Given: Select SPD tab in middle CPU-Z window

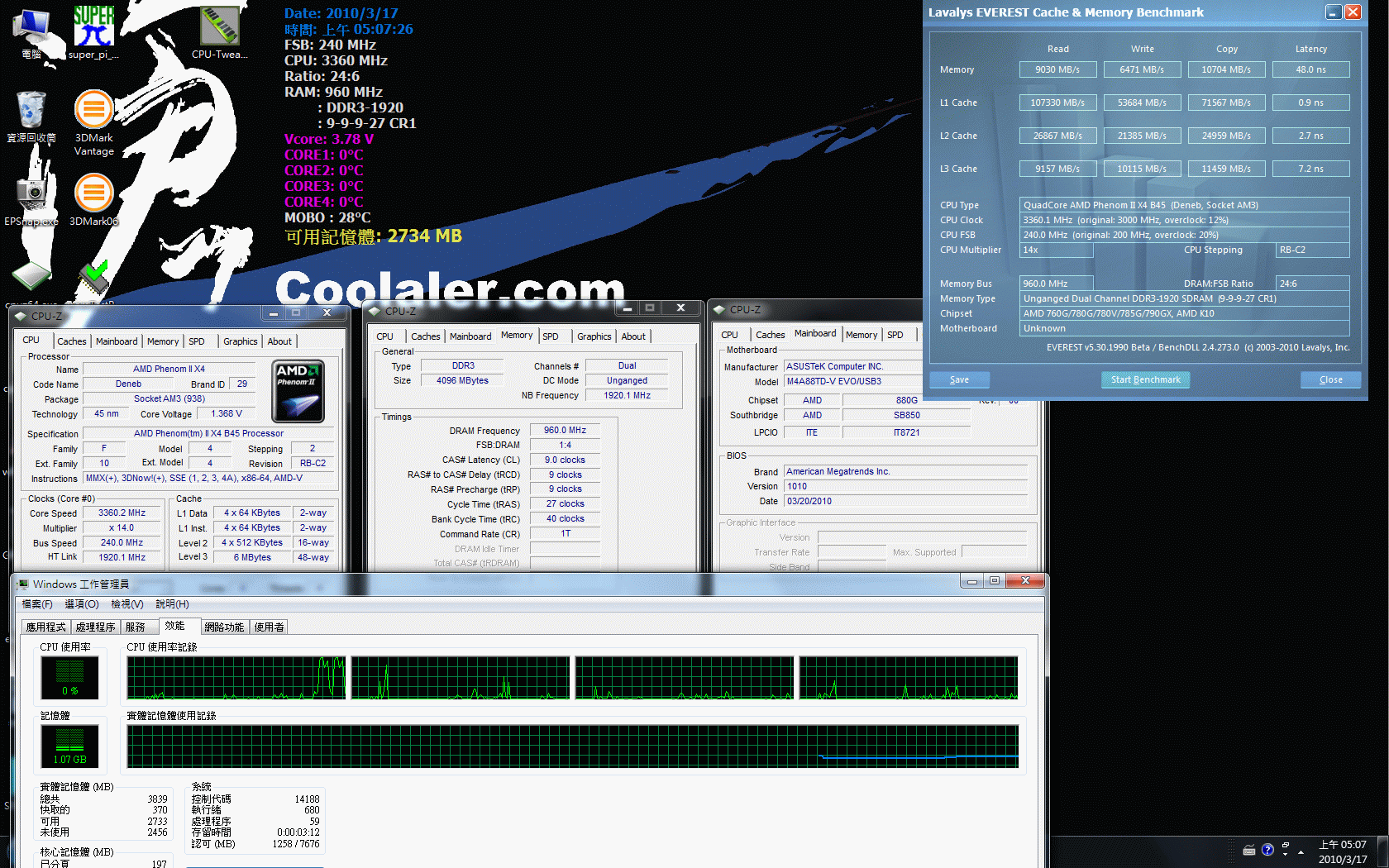Looking at the screenshot, I should (551, 336).
